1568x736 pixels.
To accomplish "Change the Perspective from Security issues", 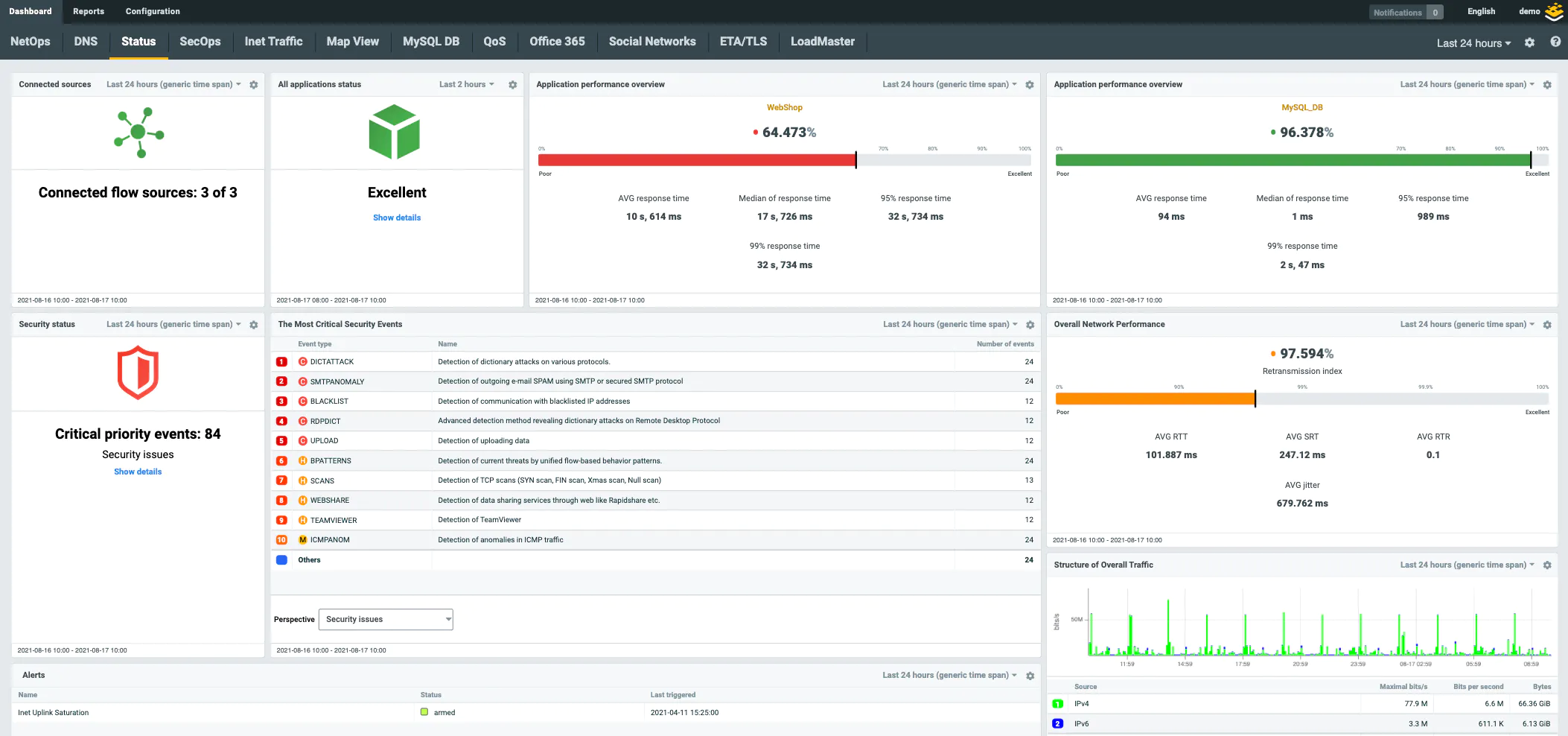I will point(385,619).
